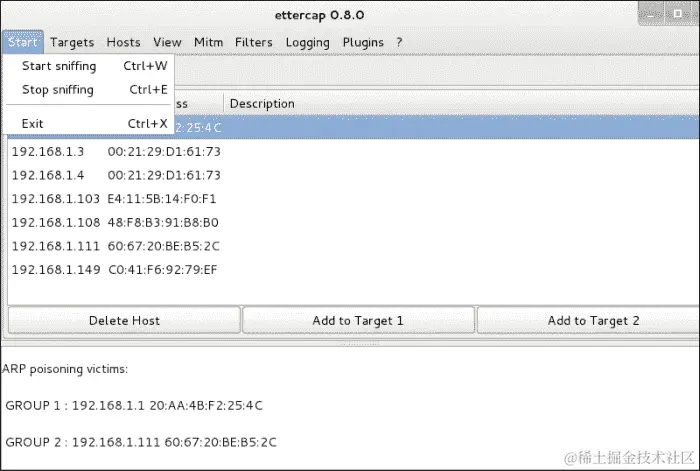Click MAC address 60:67:20:BE:B5:2C in host list
This screenshot has height=471, width=700.
pyautogui.click(x=163, y=246)
